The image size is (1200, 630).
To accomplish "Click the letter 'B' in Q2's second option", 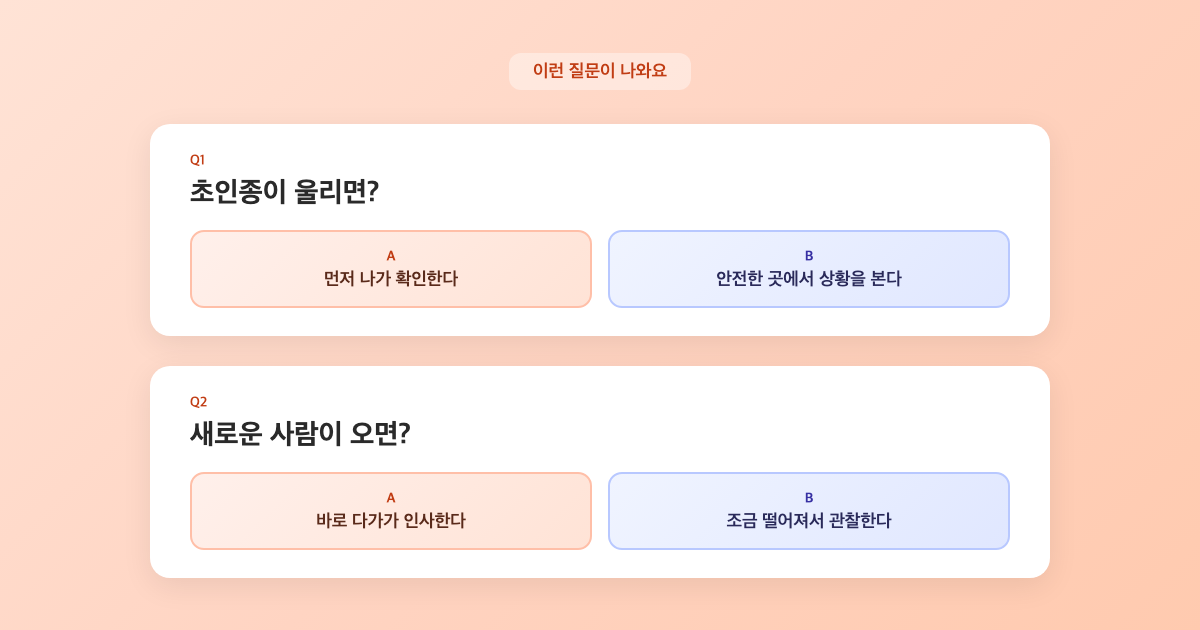I will pyautogui.click(x=808, y=497).
